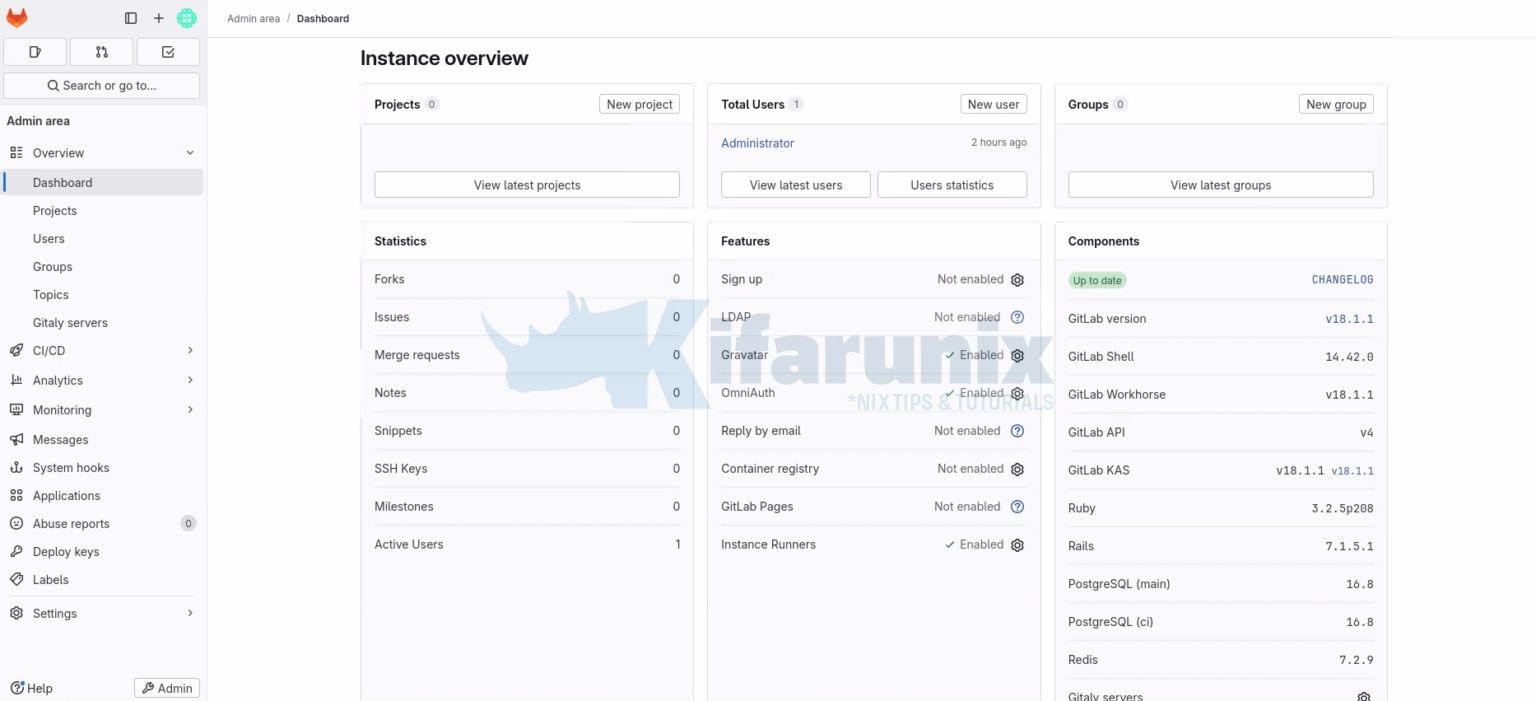Select Gitaly servers in the sidebar
This screenshot has height=701, width=1536.
click(x=70, y=322)
